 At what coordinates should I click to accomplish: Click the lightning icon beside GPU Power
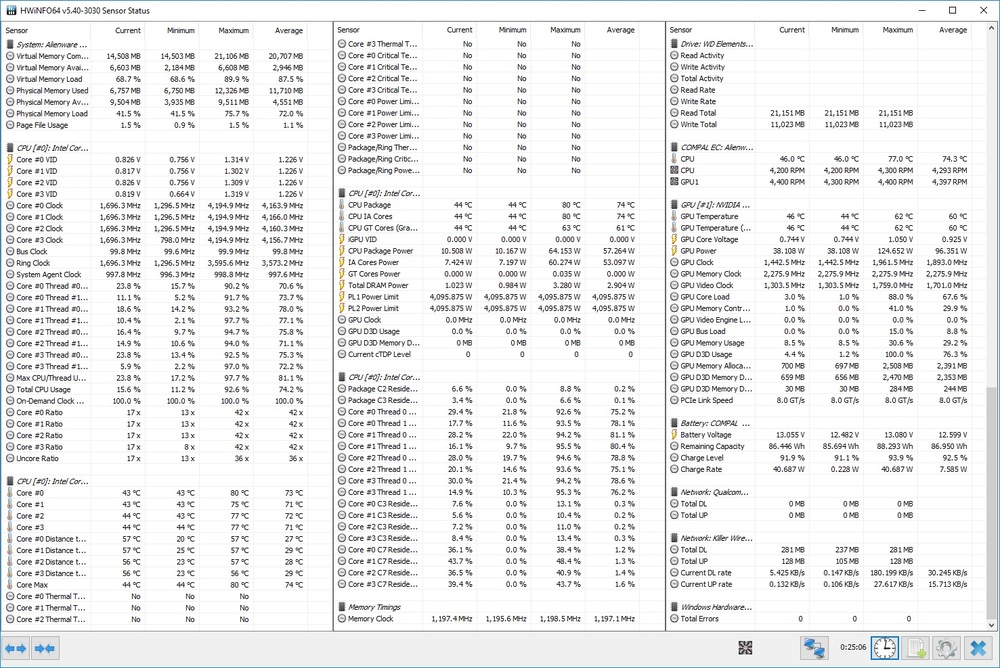(x=673, y=251)
